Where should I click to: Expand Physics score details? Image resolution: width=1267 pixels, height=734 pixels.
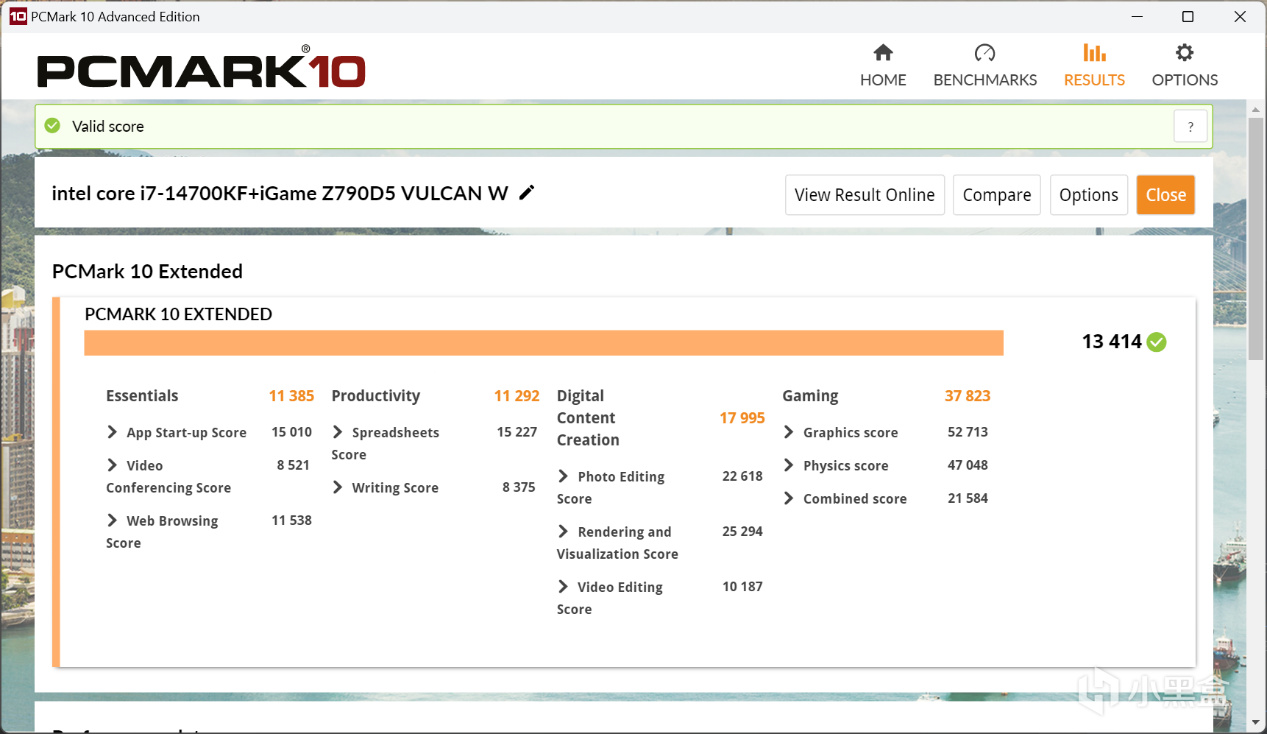[789, 465]
